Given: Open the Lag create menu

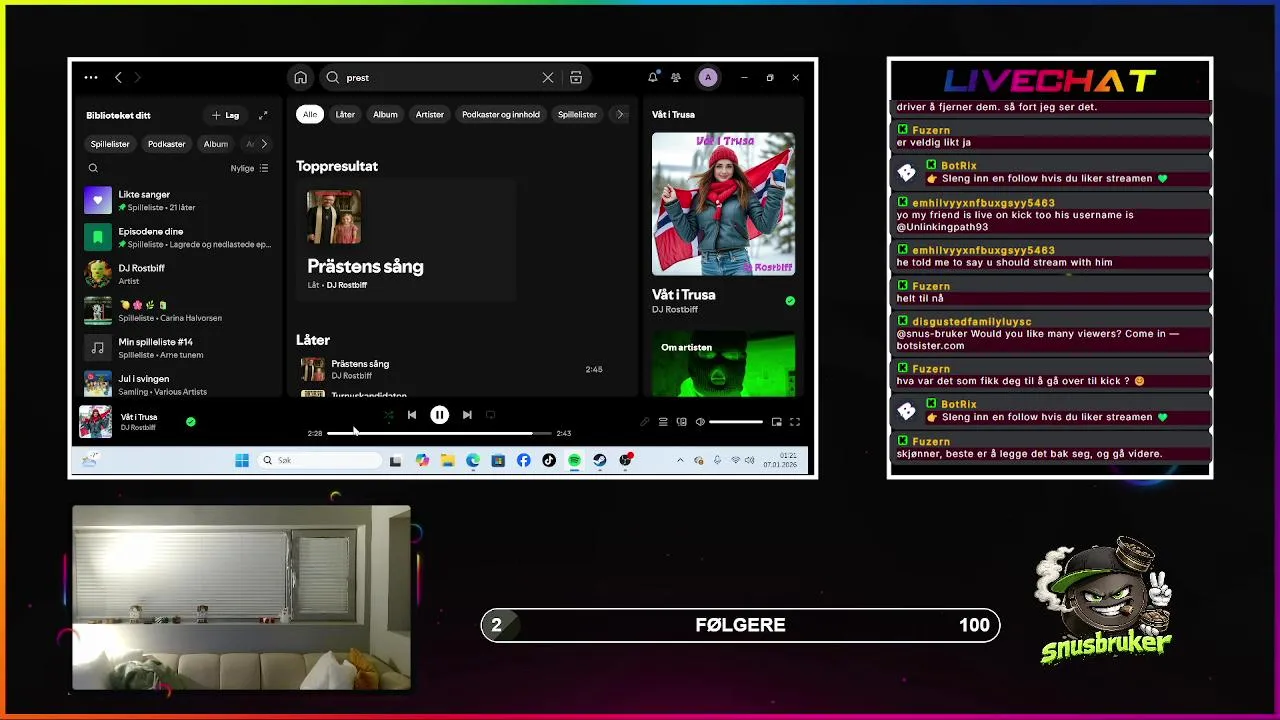Looking at the screenshot, I should 226,115.
